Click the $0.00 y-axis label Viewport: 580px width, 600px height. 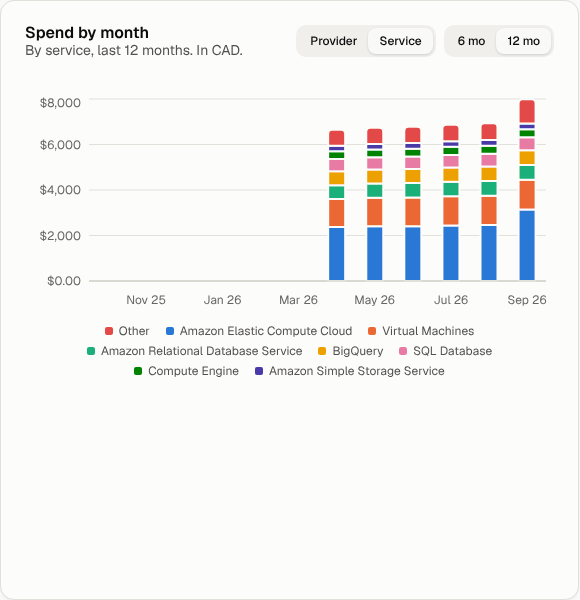tap(64, 281)
